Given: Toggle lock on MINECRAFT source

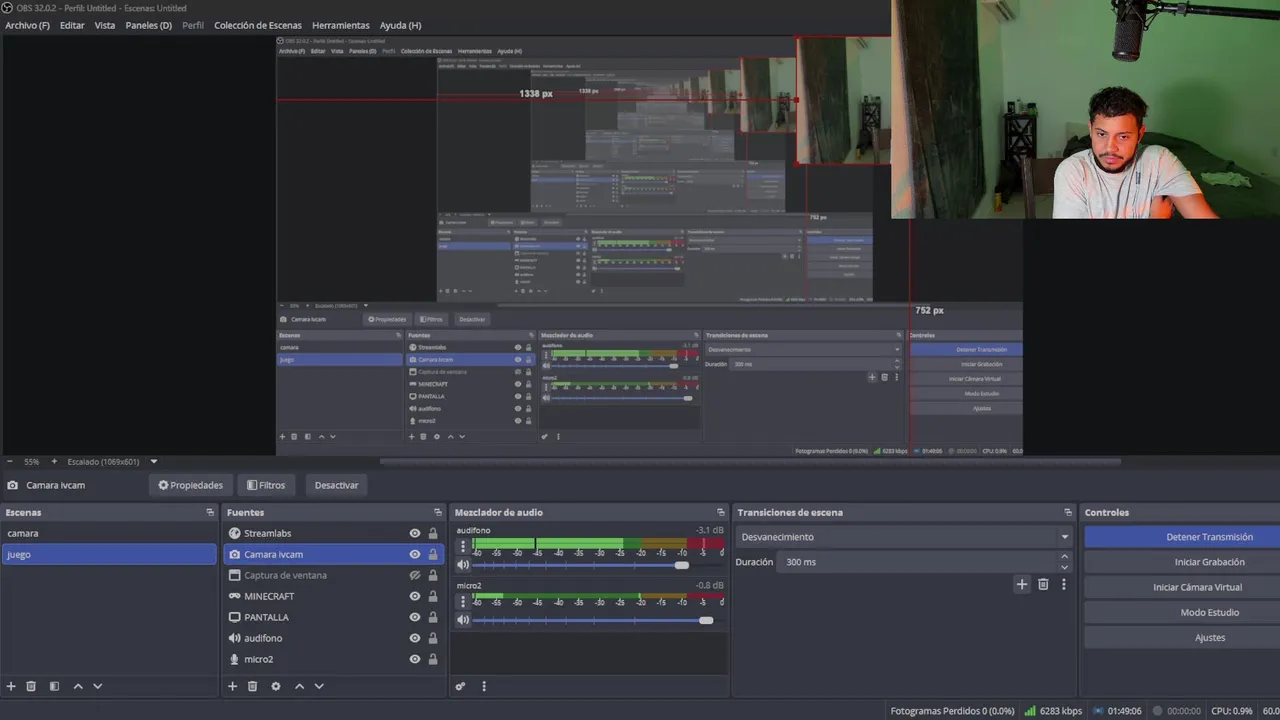Looking at the screenshot, I should tap(433, 596).
